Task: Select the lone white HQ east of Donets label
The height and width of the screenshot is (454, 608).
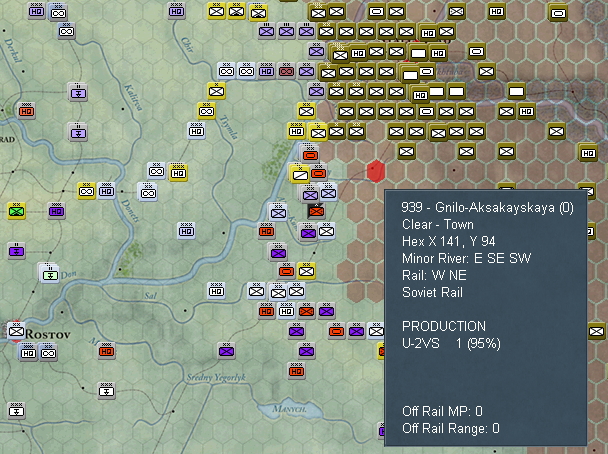Action: click(x=186, y=231)
